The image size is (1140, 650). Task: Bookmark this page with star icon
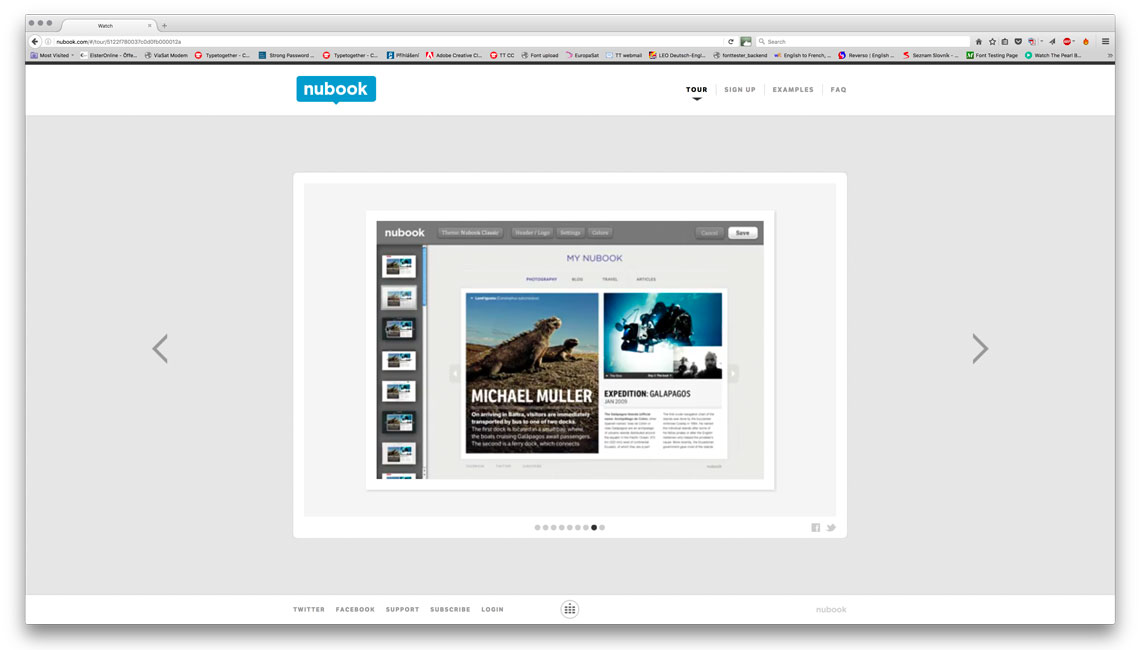pyautogui.click(x=992, y=41)
